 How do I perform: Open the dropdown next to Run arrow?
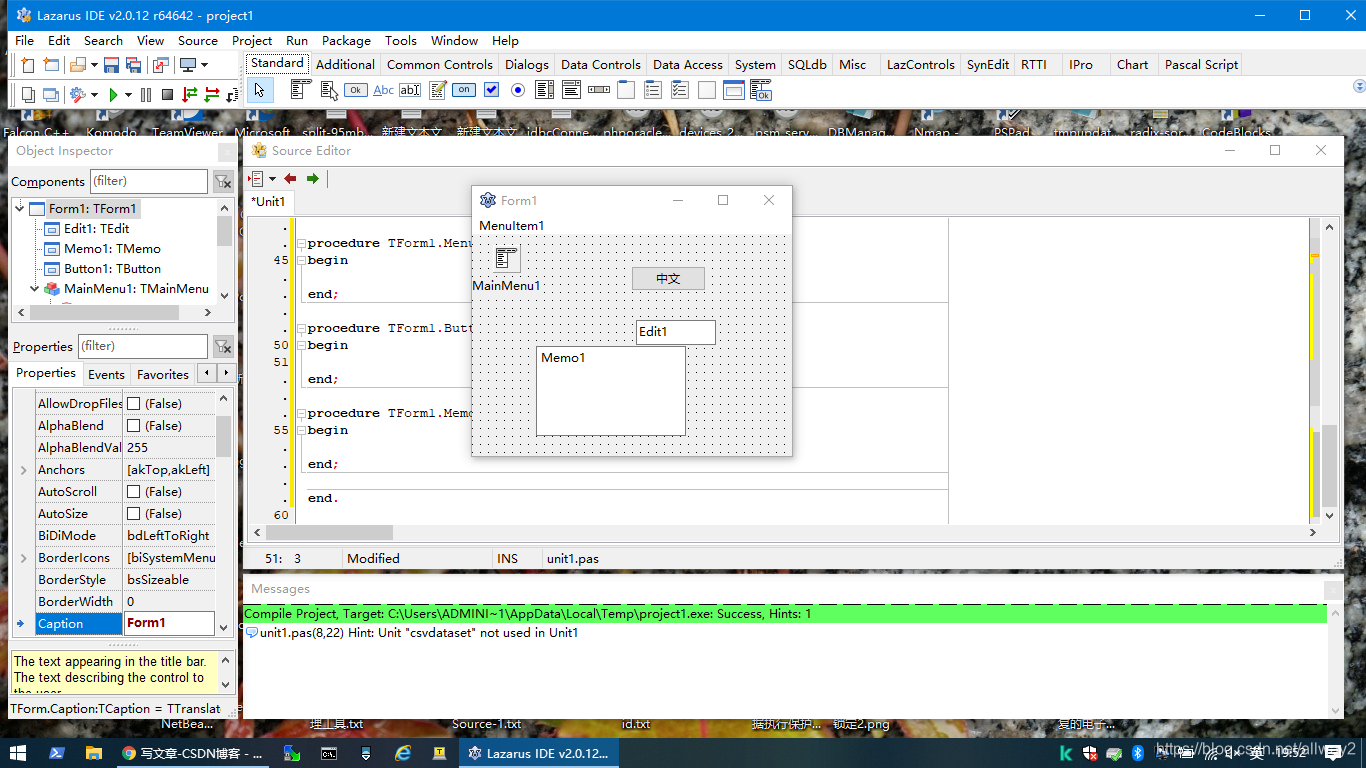point(127,95)
